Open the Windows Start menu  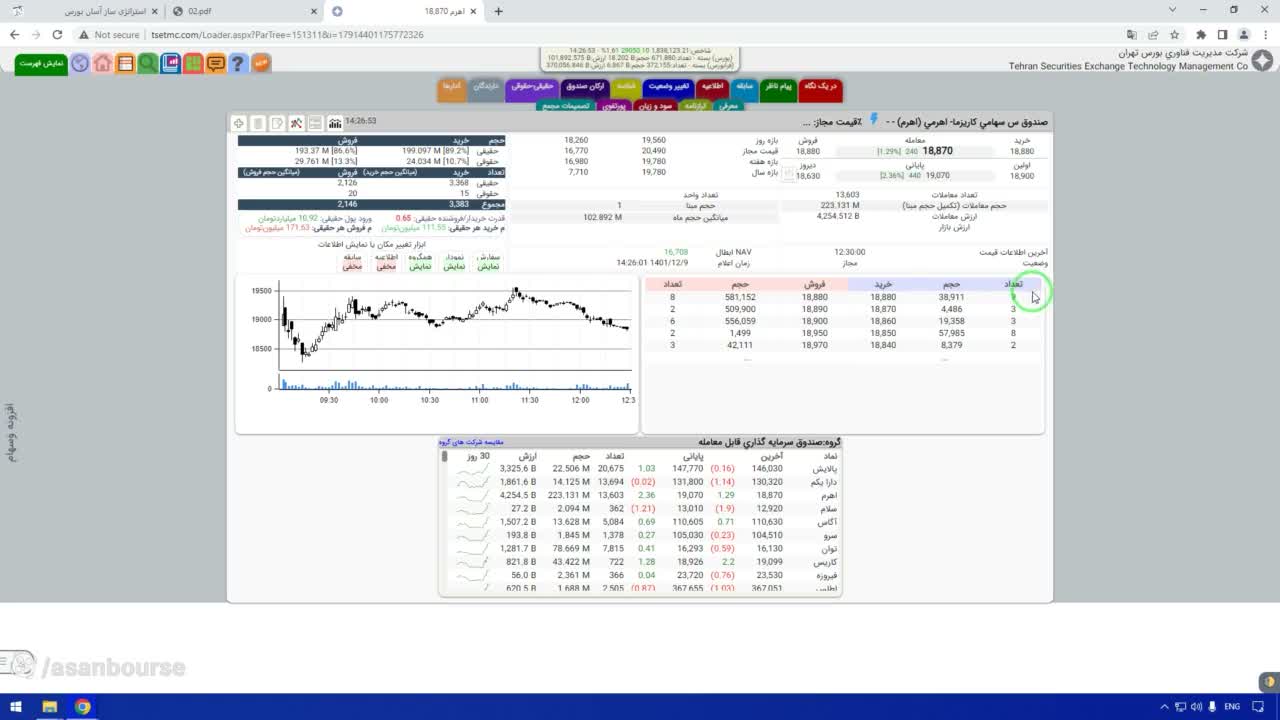coord(16,707)
